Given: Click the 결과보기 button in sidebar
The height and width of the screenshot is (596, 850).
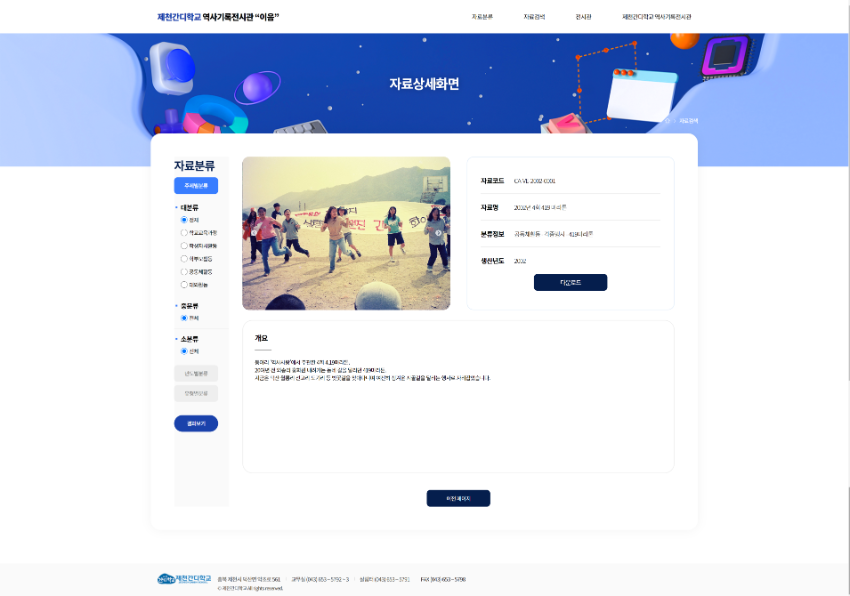Looking at the screenshot, I should point(196,423).
